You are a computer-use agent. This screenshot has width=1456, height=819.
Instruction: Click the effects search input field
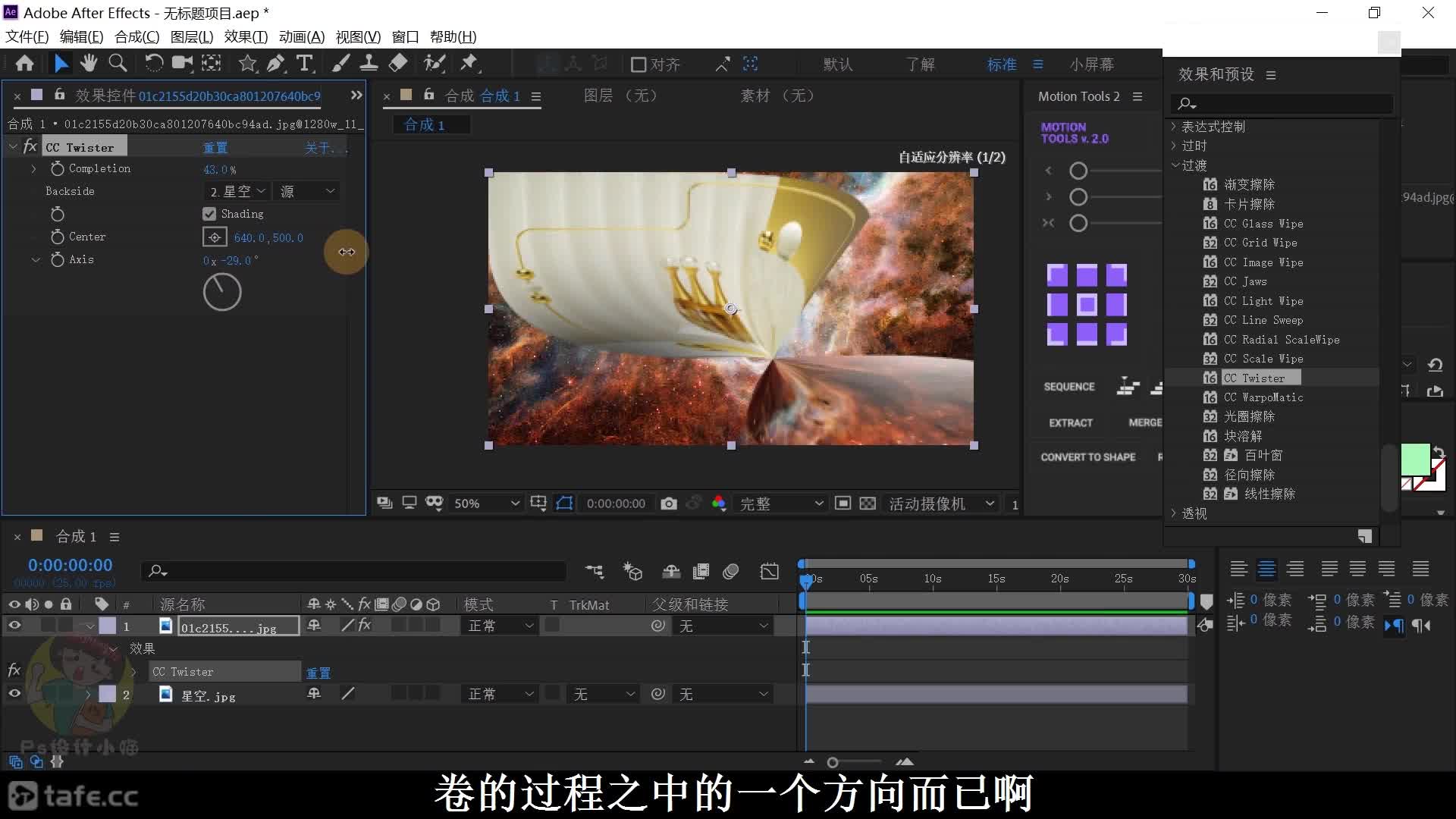click(1283, 103)
